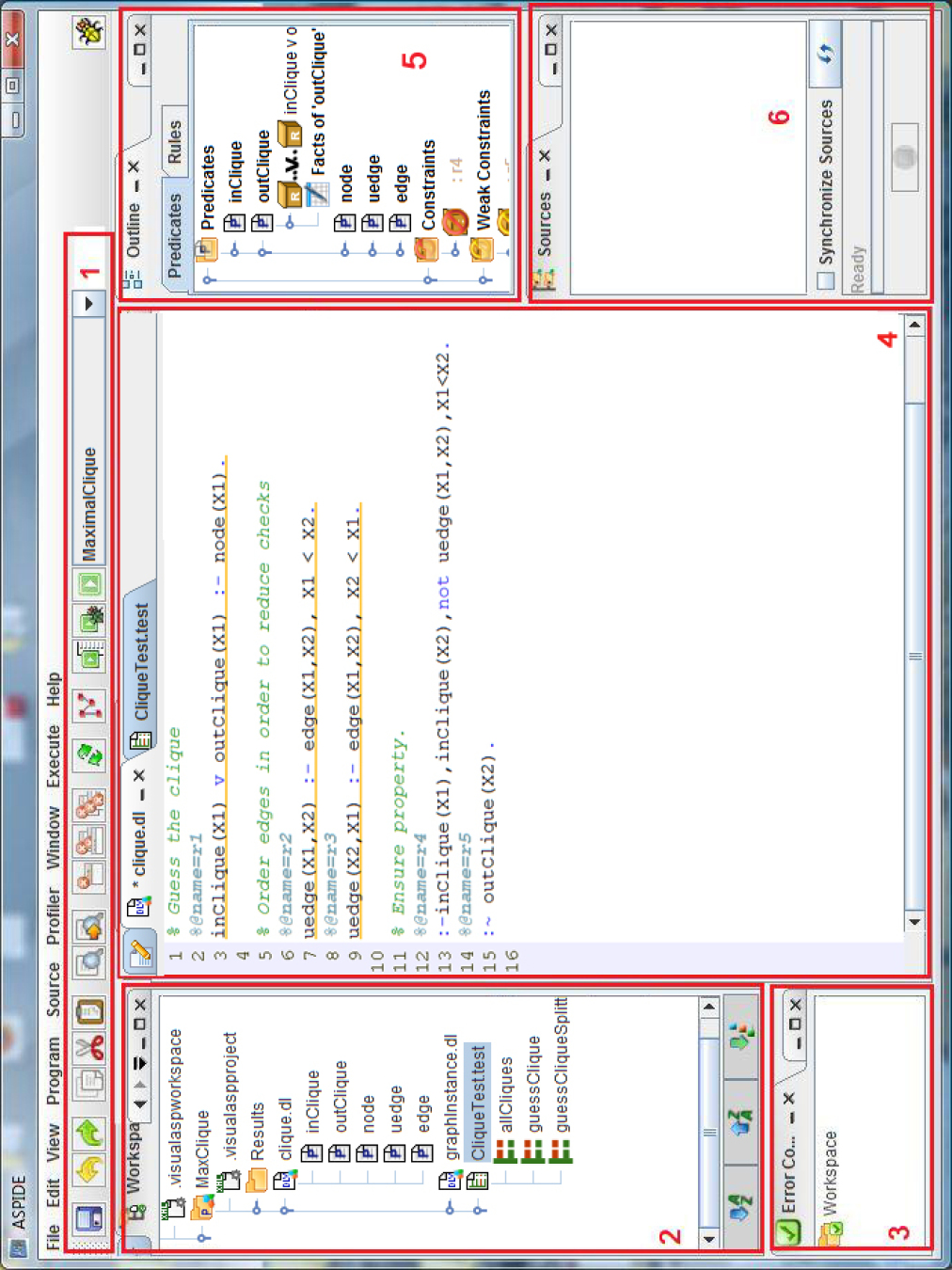
Task: Click the pencil editor-mode icon above line numbers
Action: [139, 953]
